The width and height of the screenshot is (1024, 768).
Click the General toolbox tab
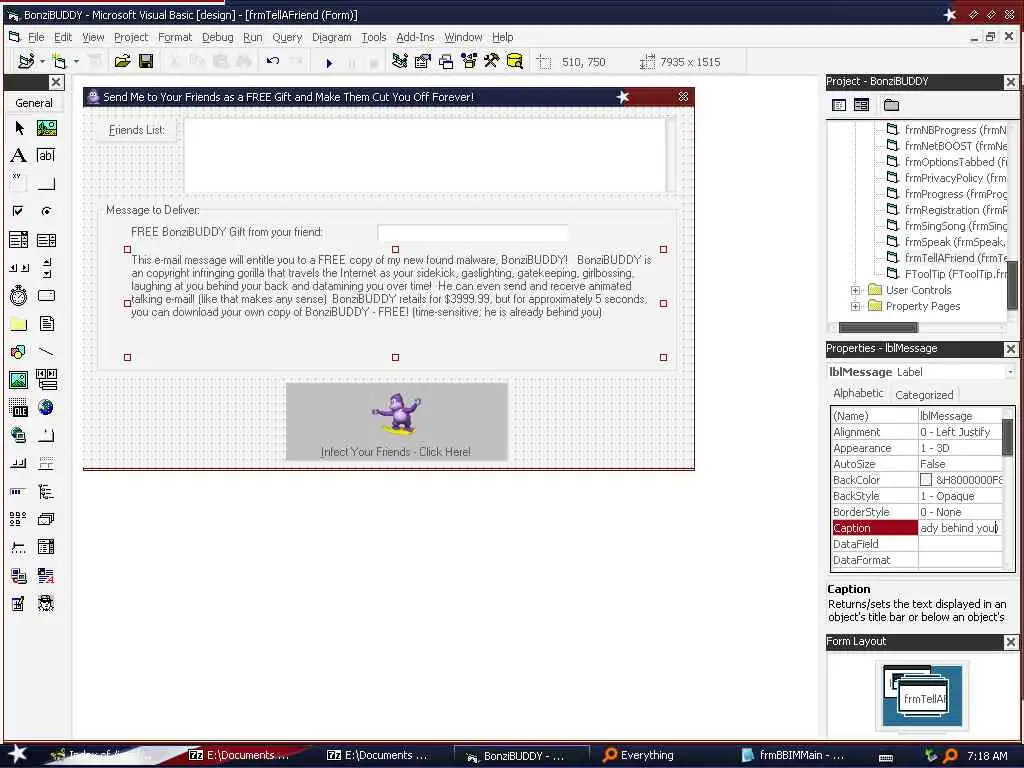(34, 103)
